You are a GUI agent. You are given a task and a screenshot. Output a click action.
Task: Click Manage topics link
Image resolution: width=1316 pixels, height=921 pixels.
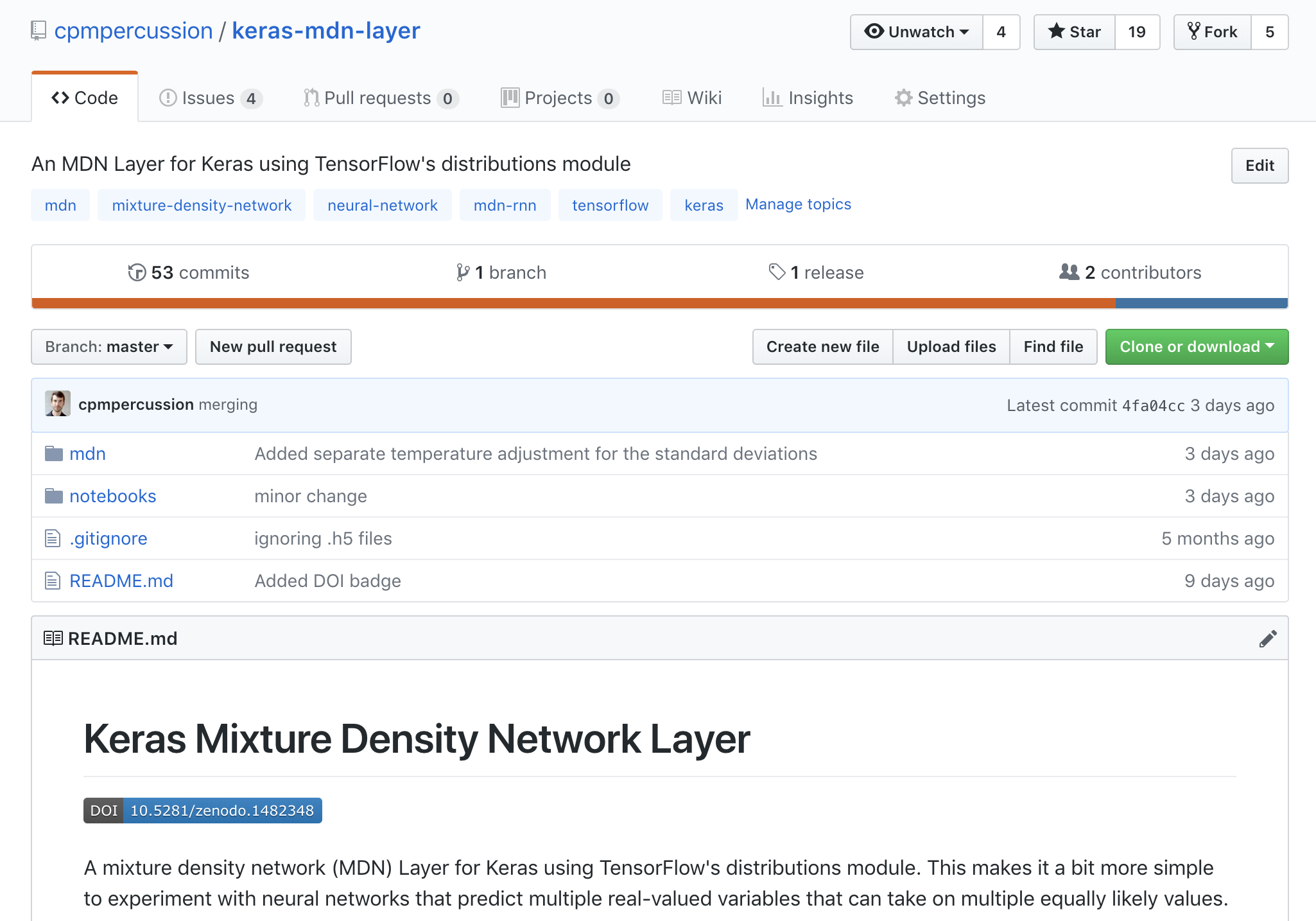pyautogui.click(x=799, y=204)
